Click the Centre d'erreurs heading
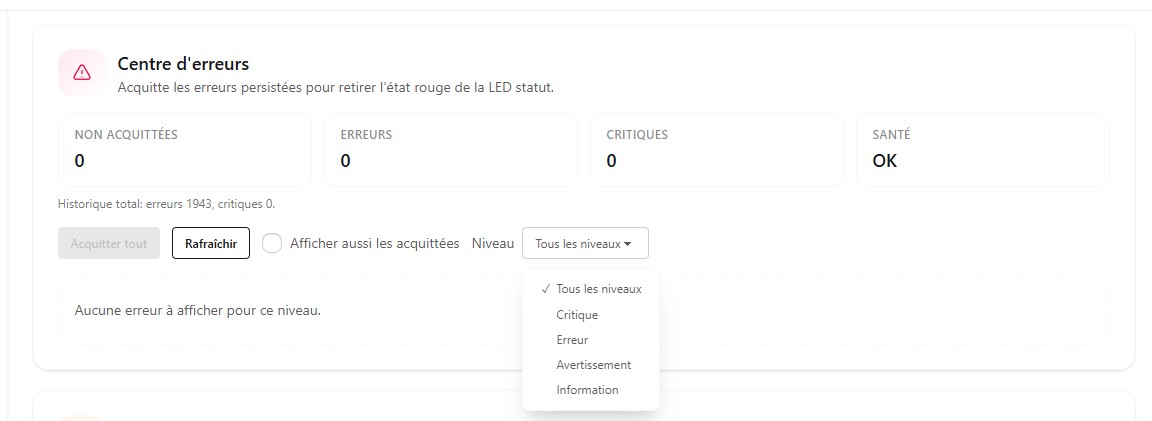This screenshot has height=421, width=1152. 183,64
